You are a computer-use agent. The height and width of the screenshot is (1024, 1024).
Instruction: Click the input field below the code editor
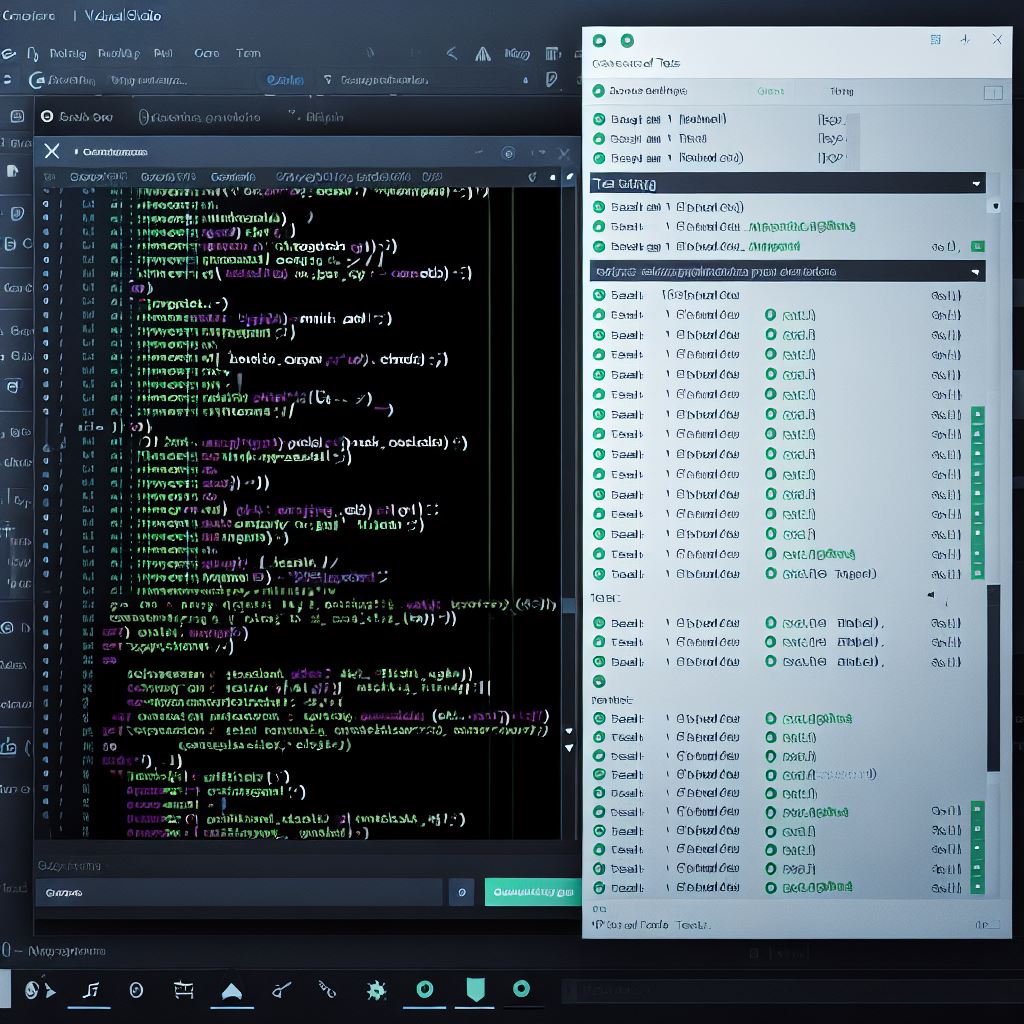(x=238, y=892)
